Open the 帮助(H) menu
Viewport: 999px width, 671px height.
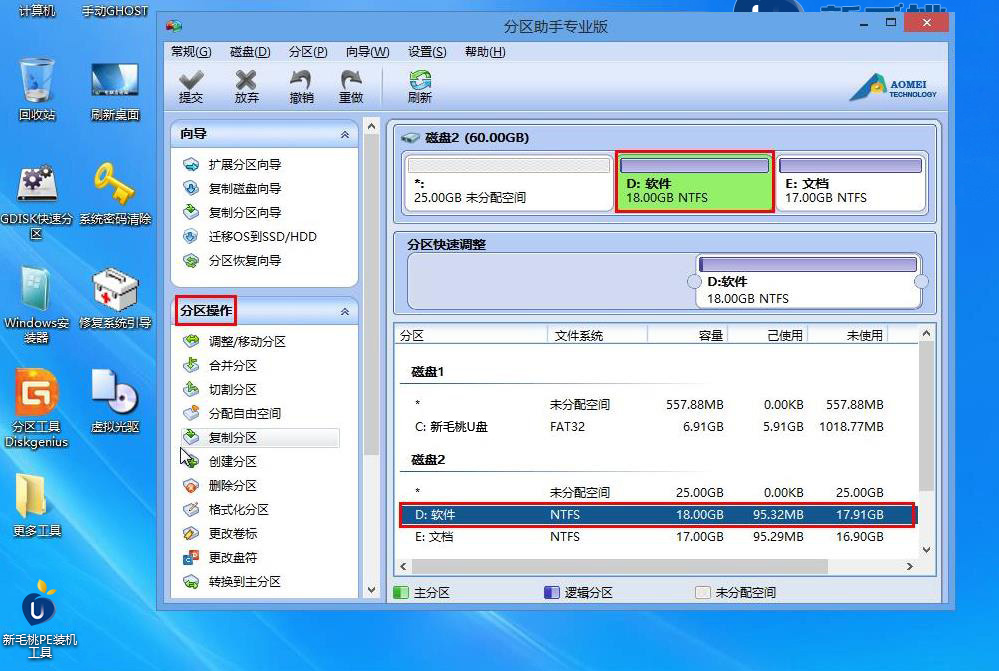[485, 52]
